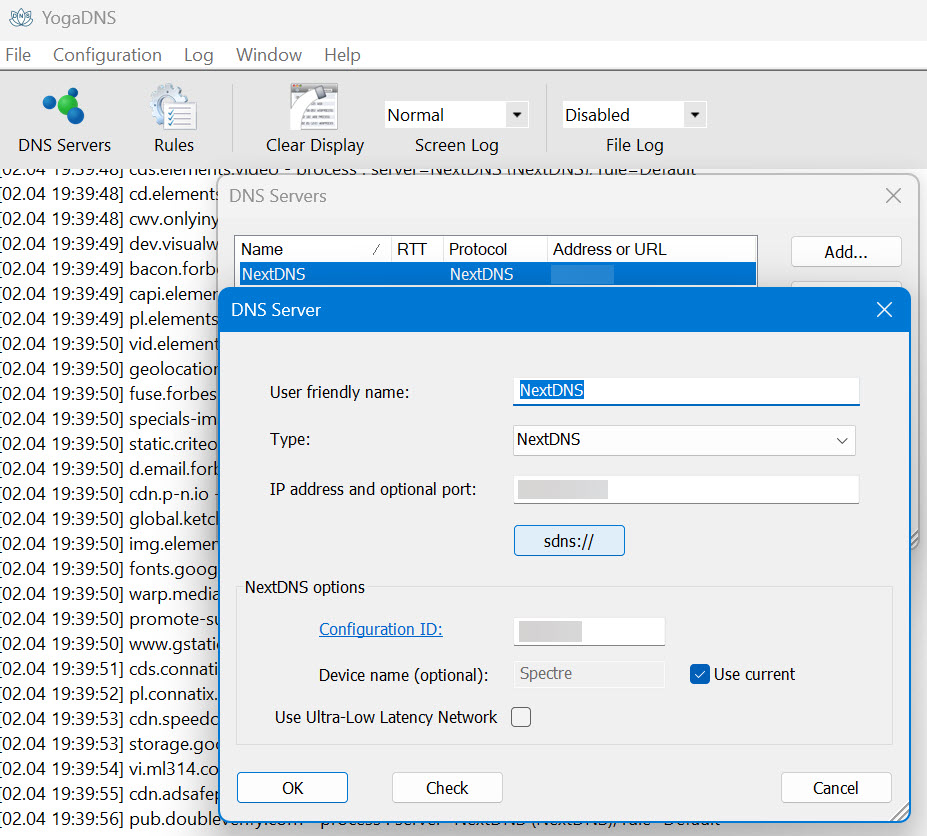Click the Check button
The height and width of the screenshot is (836, 927).
tap(447, 788)
